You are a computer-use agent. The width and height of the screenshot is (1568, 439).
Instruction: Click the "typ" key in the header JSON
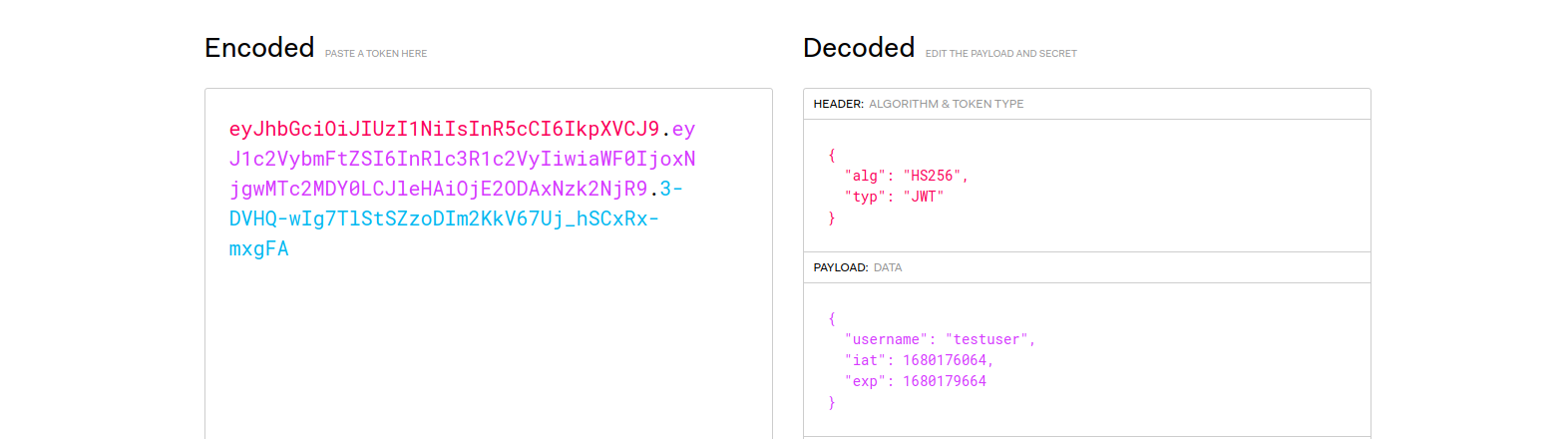[x=865, y=197]
